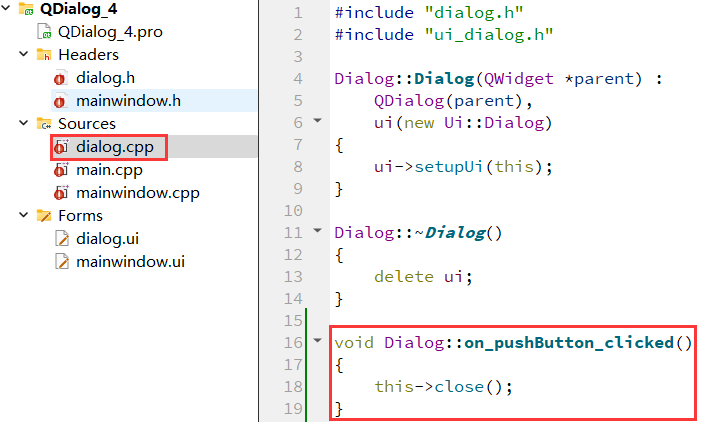Click line number 15 in the gutter

click(293, 320)
